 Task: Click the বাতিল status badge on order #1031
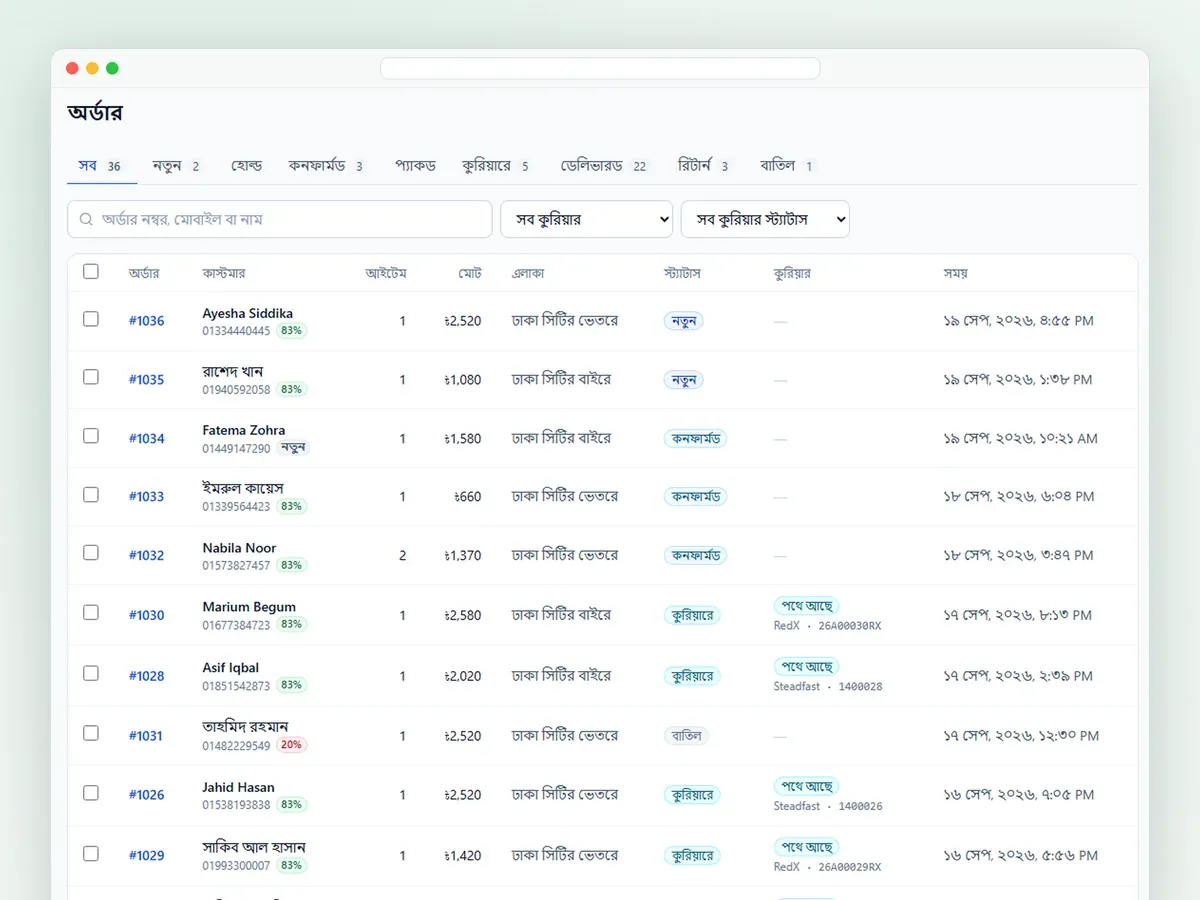(x=686, y=736)
